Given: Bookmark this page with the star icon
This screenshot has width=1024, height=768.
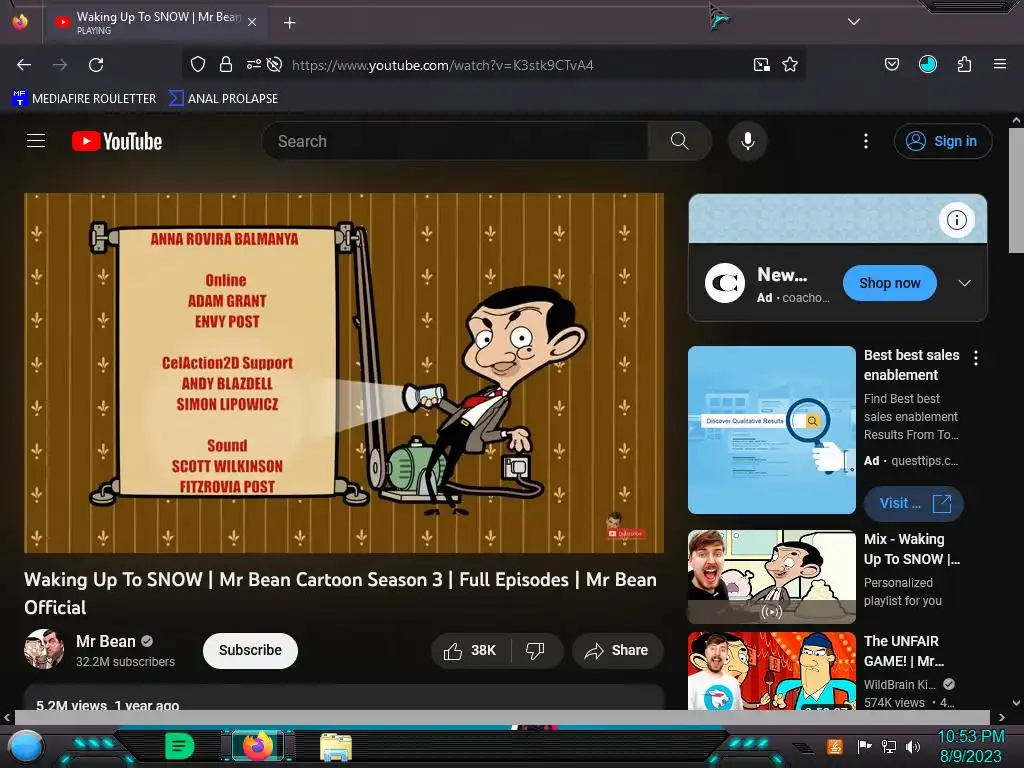Looking at the screenshot, I should [790, 64].
